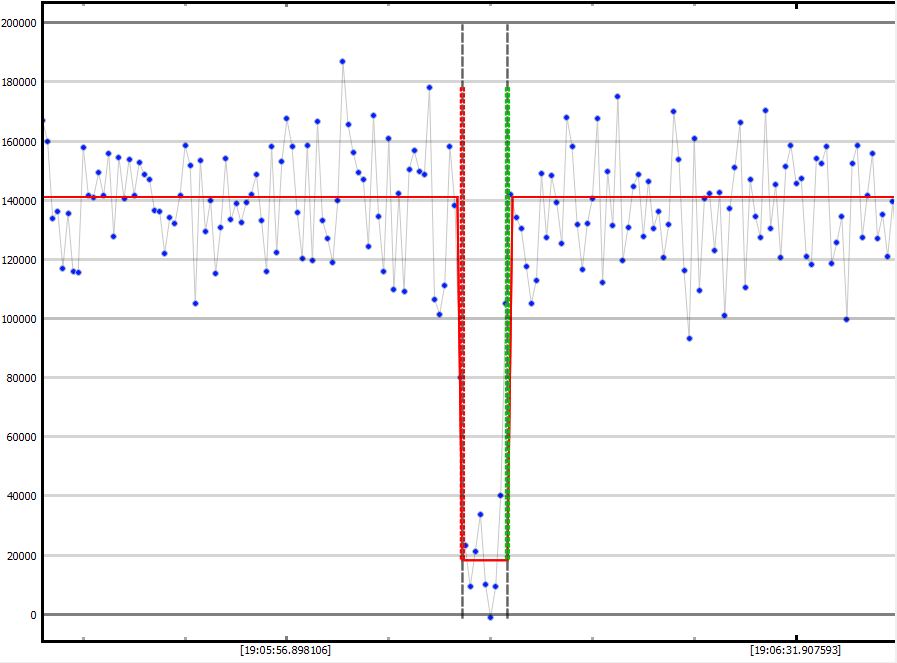The image size is (897, 663).
Task: Click the 200000 y-axis label
Action: click(x=20, y=23)
